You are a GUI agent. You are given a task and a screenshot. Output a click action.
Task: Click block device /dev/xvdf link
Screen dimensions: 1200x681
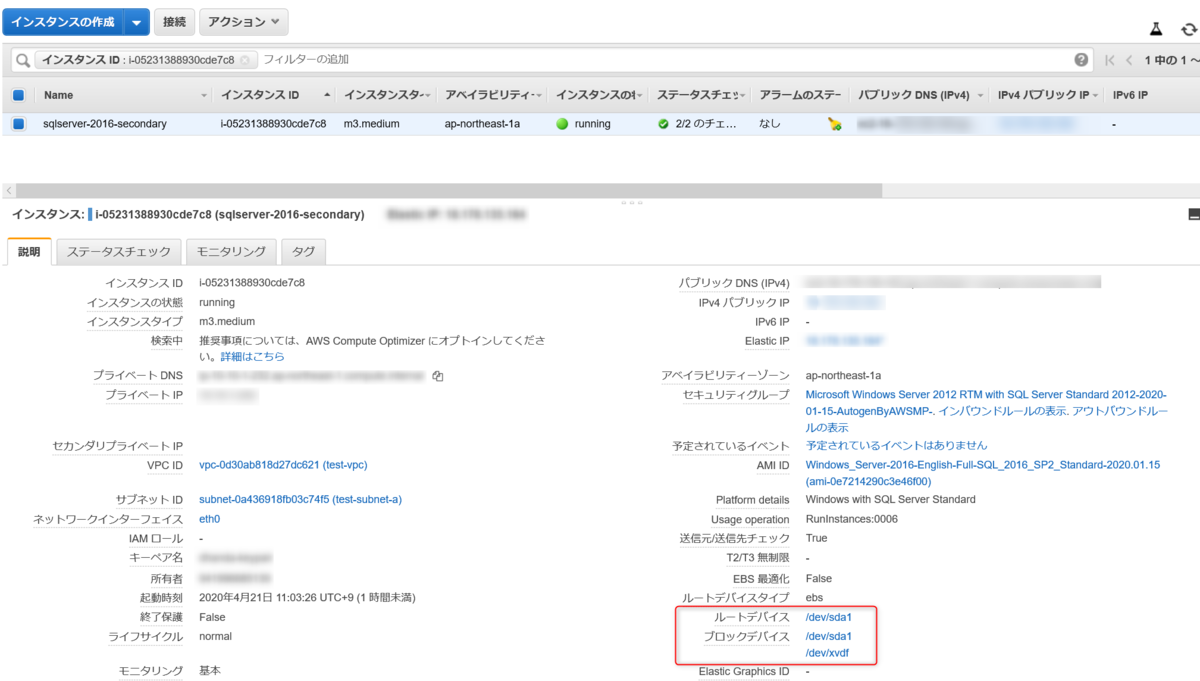(x=827, y=653)
